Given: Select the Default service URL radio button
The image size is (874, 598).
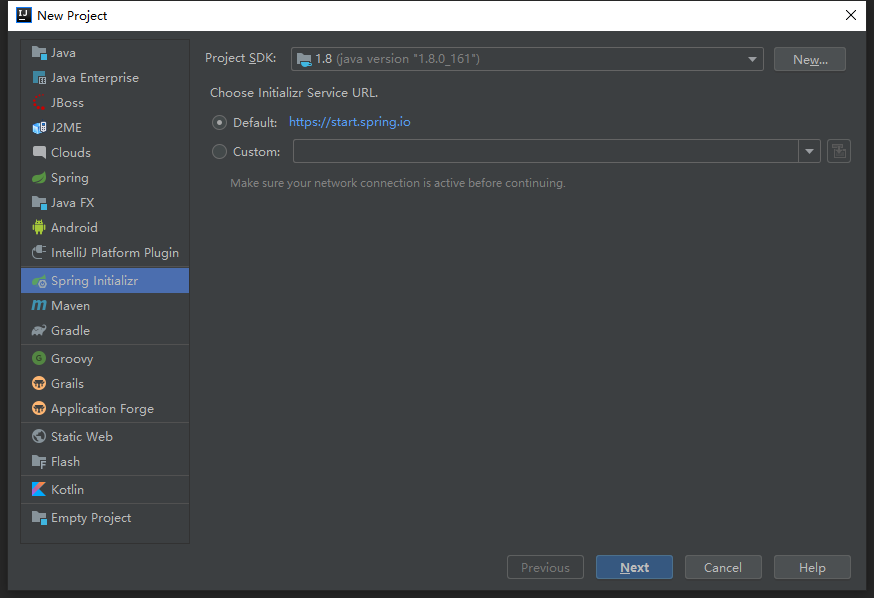Looking at the screenshot, I should 219,122.
